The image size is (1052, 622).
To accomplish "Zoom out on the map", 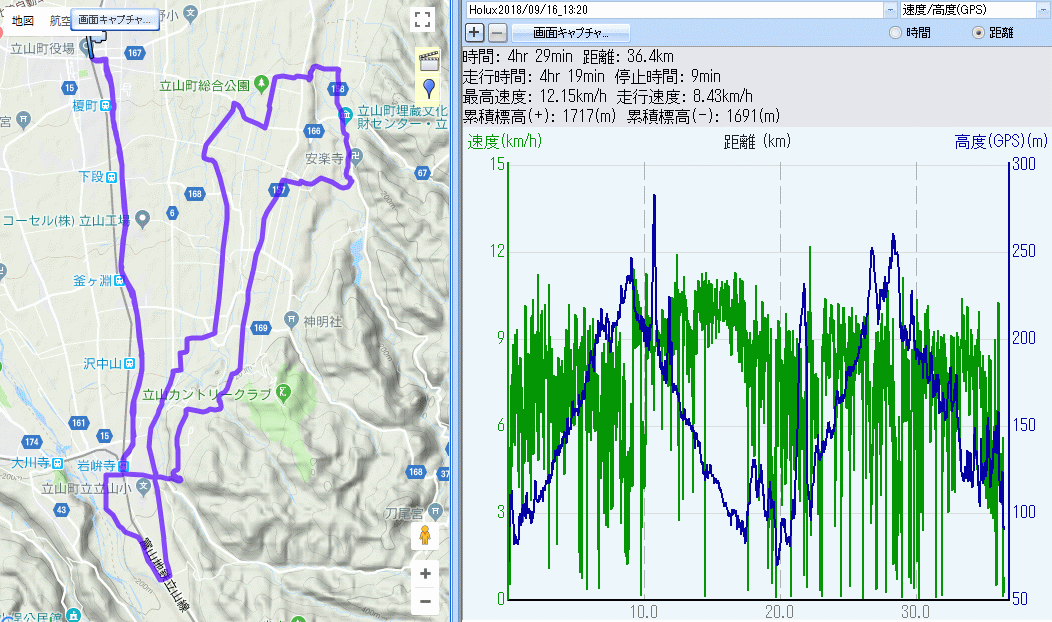I will click(x=425, y=601).
